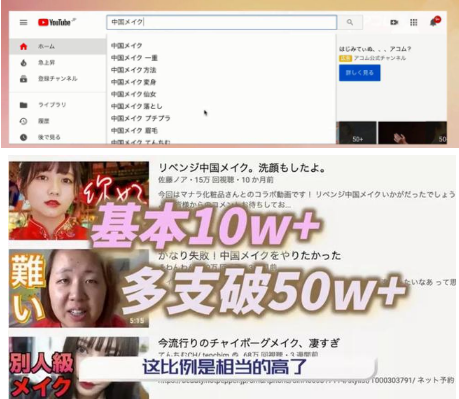The width and height of the screenshot is (459, 399).
Task: Choose the first suggestion 中国メイク
Action: click(x=221, y=46)
